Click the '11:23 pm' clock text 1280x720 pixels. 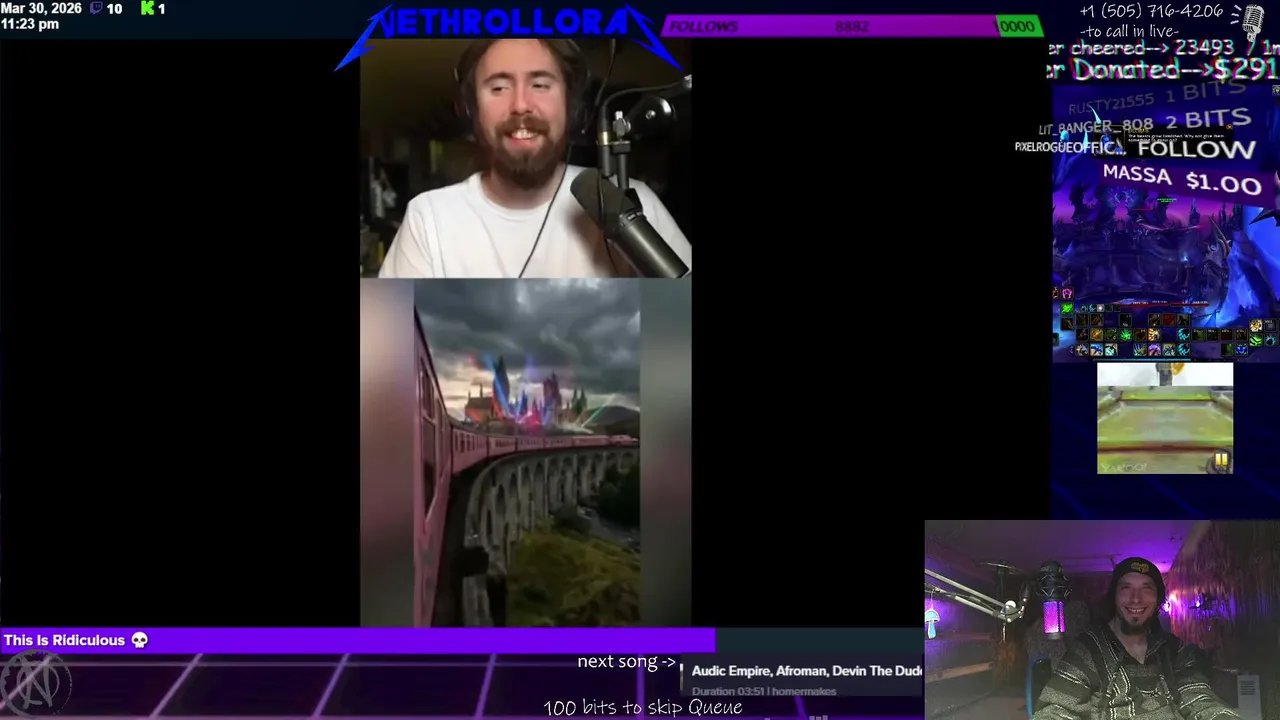coord(30,24)
